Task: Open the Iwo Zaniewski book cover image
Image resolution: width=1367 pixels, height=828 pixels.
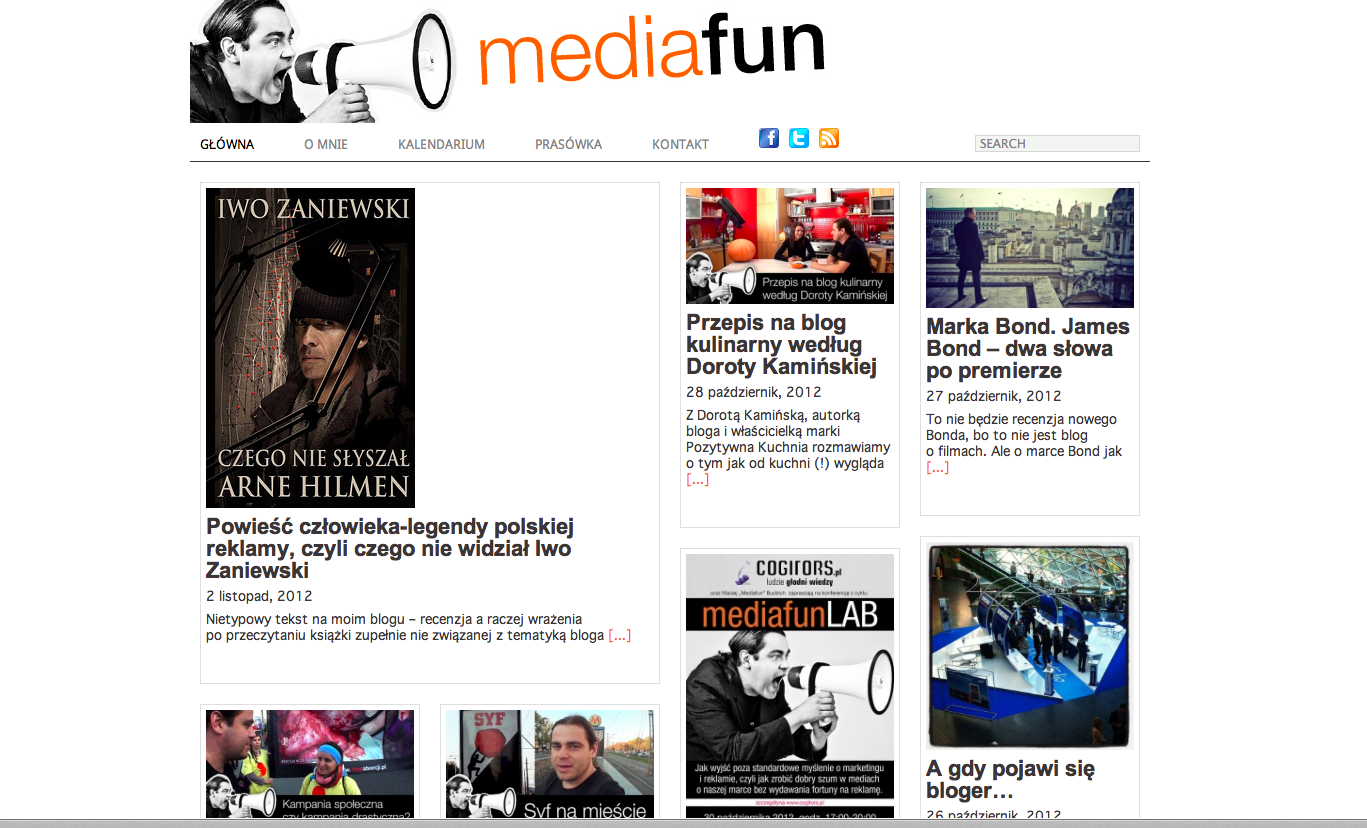Action: pos(310,347)
